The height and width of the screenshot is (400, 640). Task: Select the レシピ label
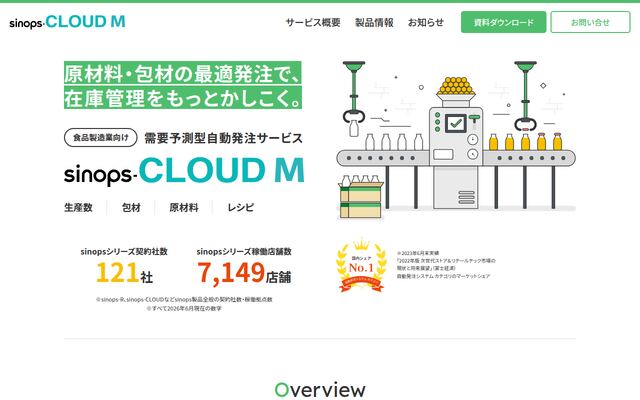point(241,207)
